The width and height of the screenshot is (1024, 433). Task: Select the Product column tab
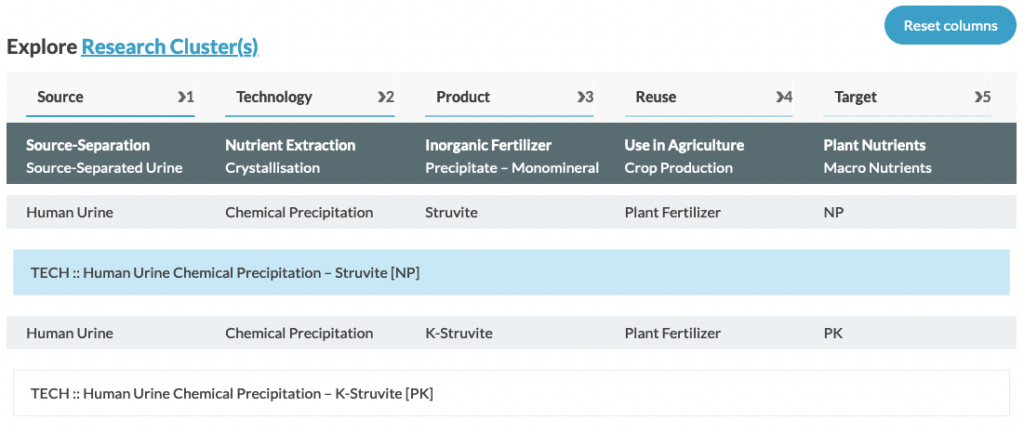coord(509,97)
